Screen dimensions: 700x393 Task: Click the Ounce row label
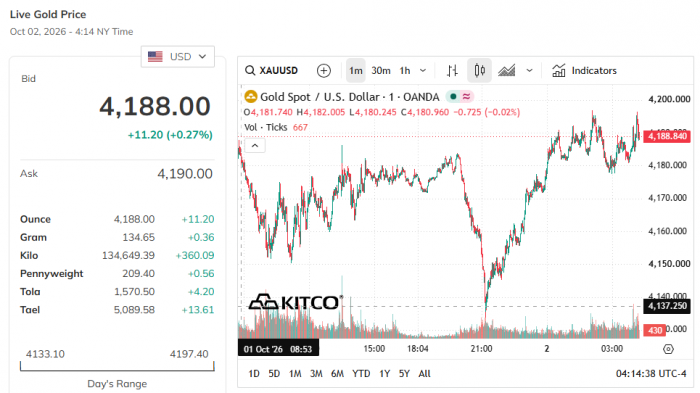35,219
